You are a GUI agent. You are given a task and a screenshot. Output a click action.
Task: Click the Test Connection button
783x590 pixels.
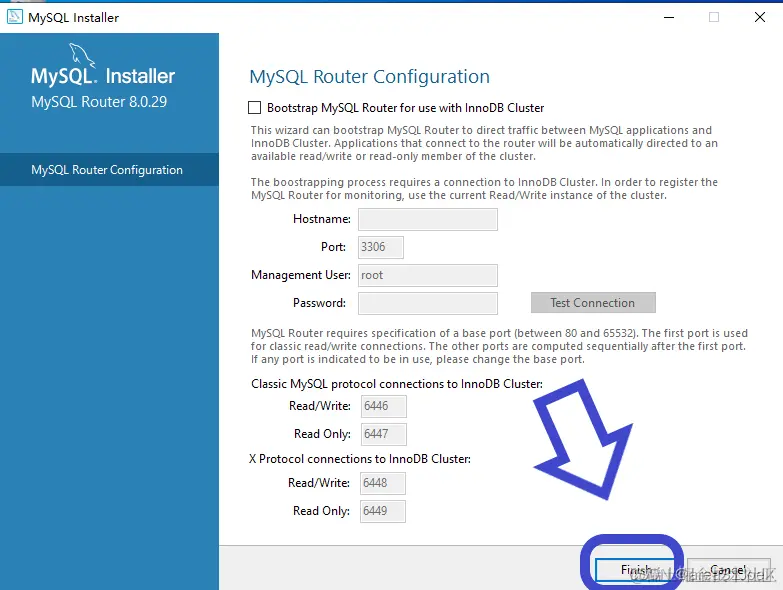pos(593,302)
